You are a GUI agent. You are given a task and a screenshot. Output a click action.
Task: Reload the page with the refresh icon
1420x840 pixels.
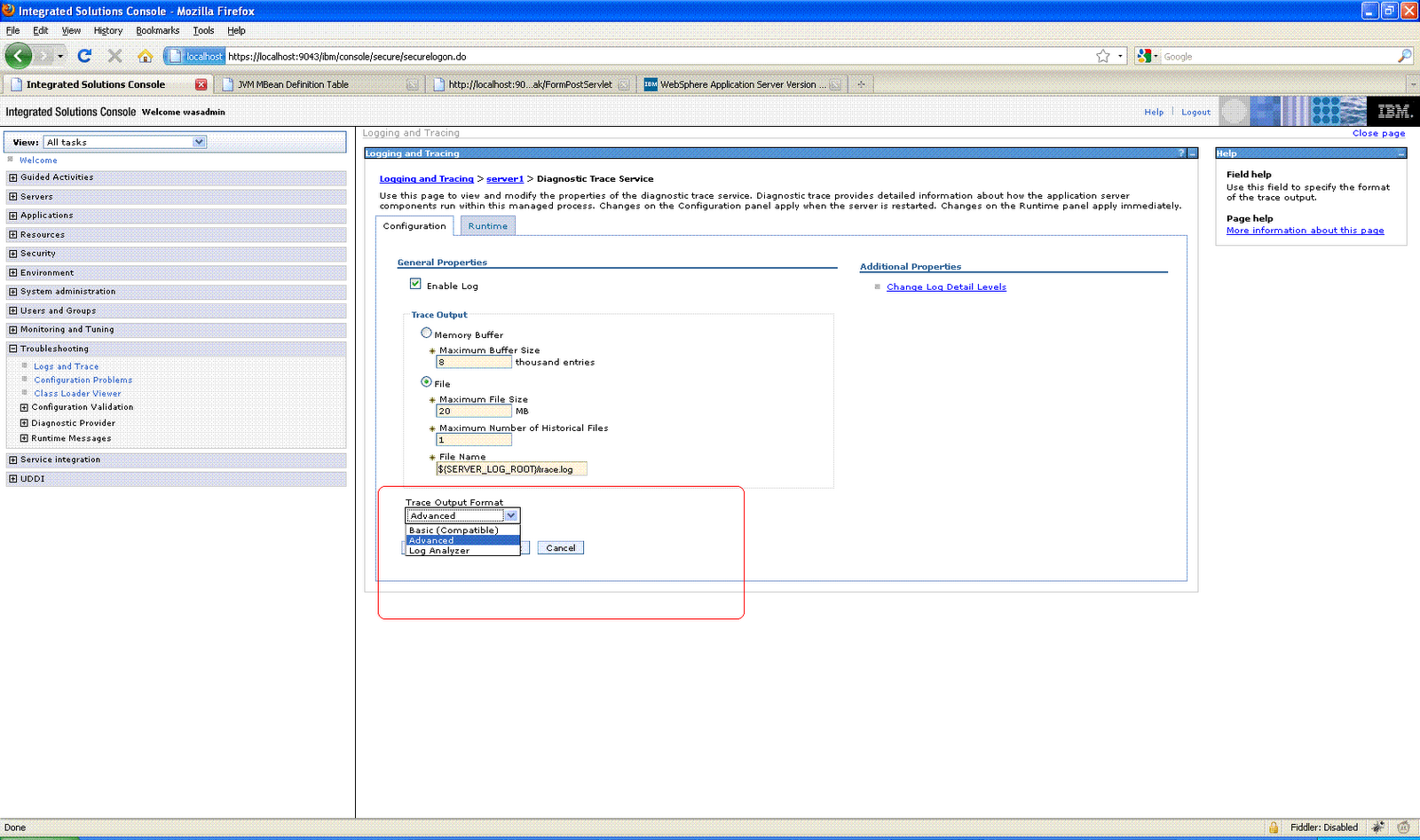coord(85,56)
